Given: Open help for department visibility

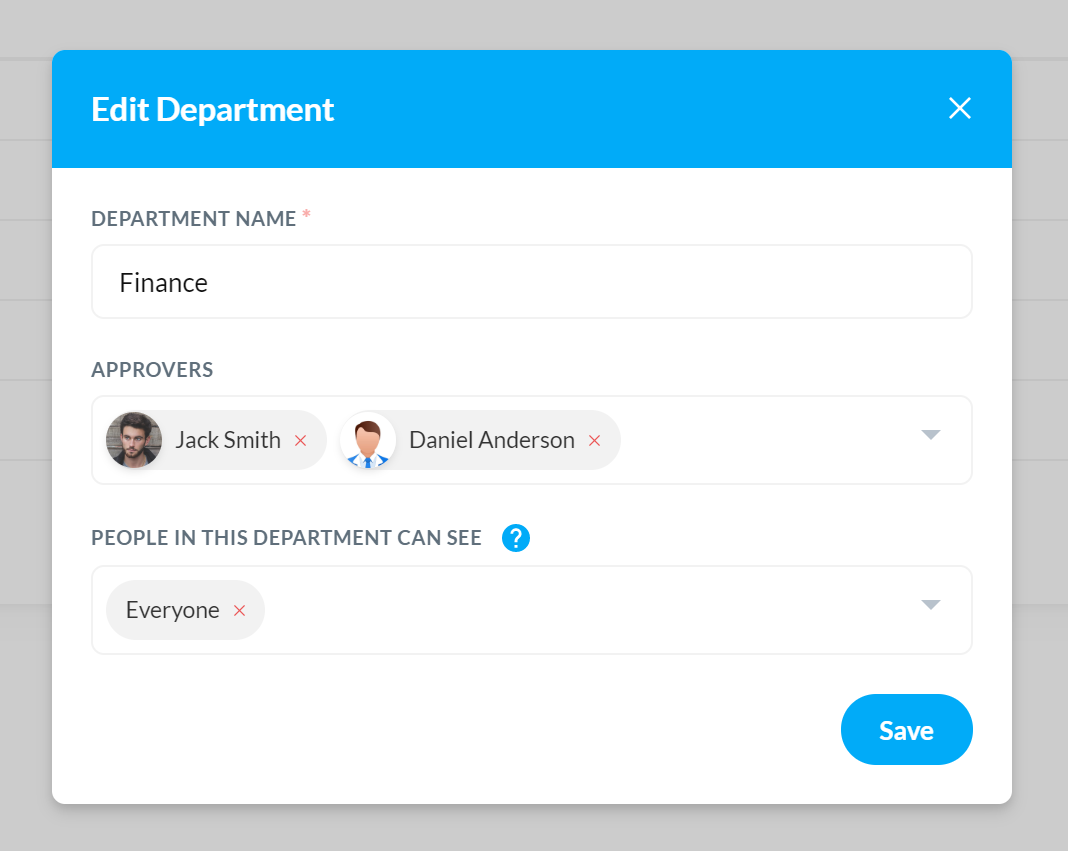Looking at the screenshot, I should pos(516,538).
